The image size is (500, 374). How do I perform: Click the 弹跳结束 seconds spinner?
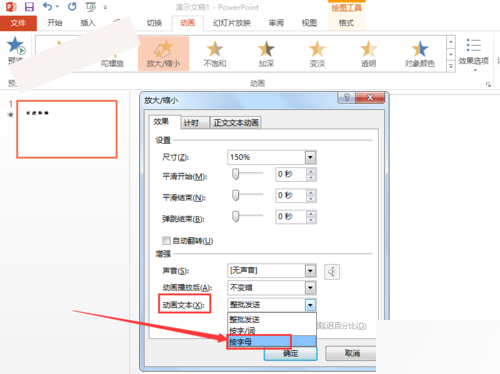311,217
